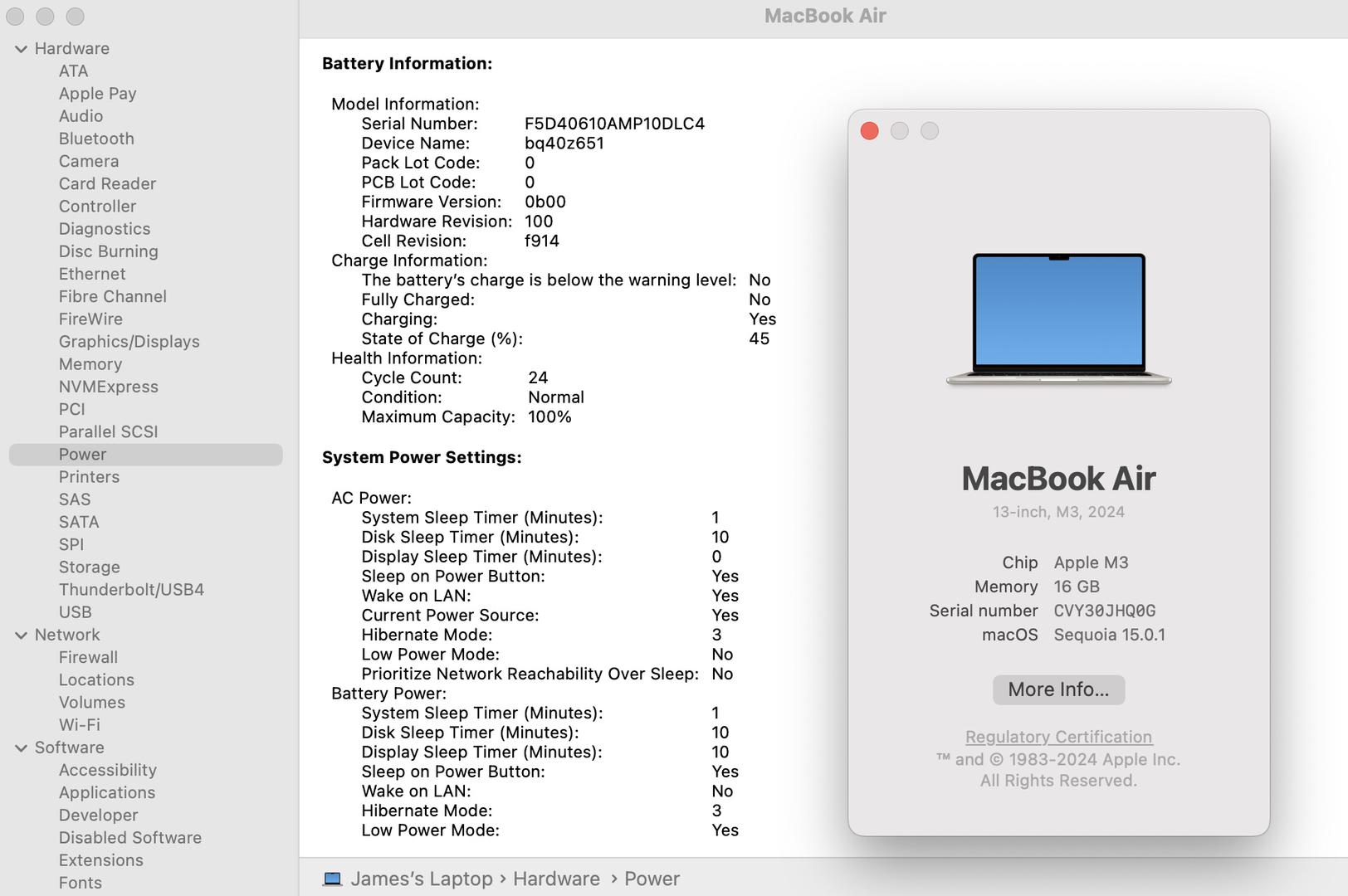
Task: Select Apple Pay in the sidebar
Action: pyautogui.click(x=97, y=94)
